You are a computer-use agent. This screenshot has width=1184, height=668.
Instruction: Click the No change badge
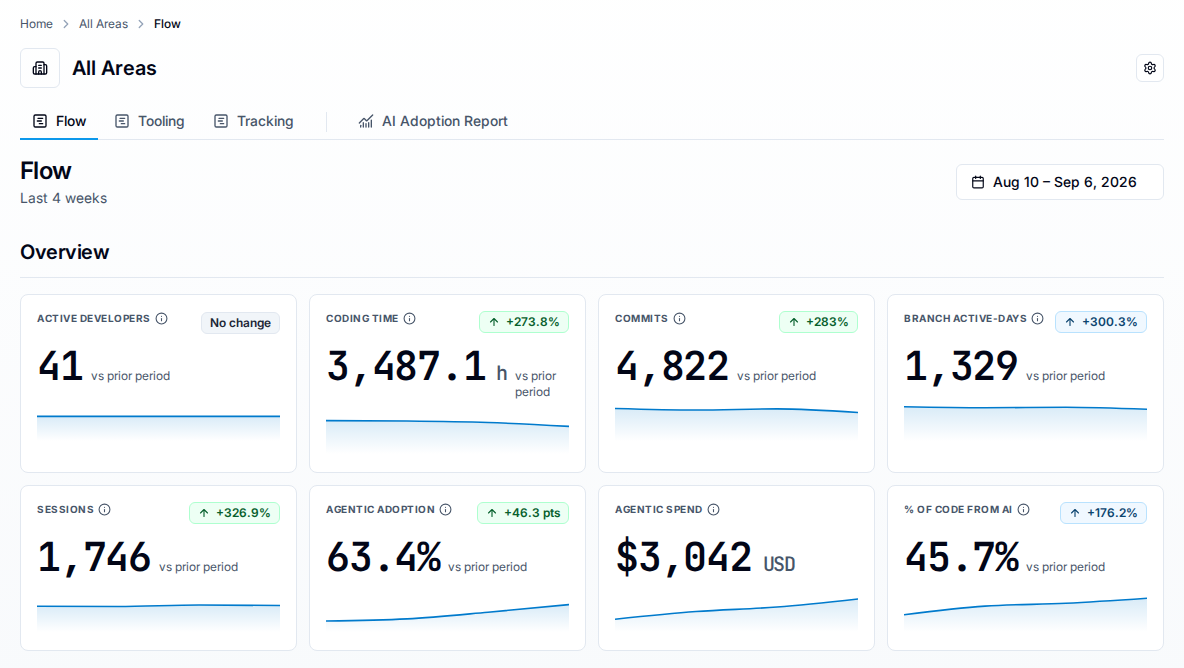[x=240, y=323]
